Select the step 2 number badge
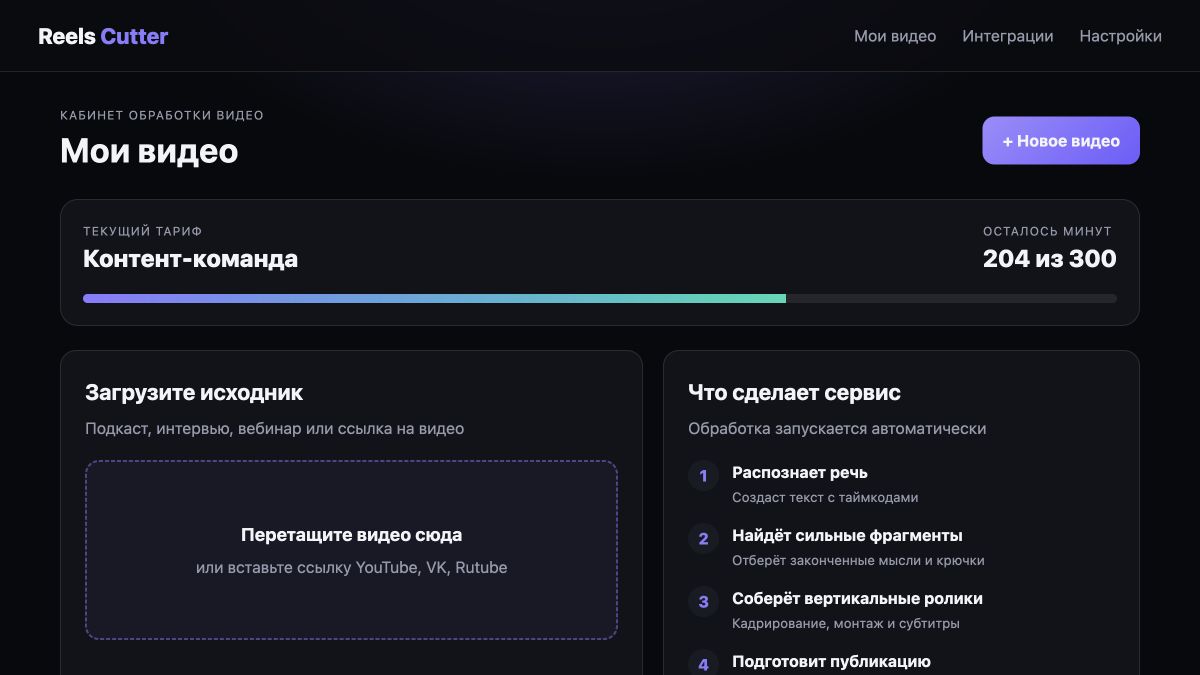Image resolution: width=1200 pixels, height=675 pixels. (703, 539)
